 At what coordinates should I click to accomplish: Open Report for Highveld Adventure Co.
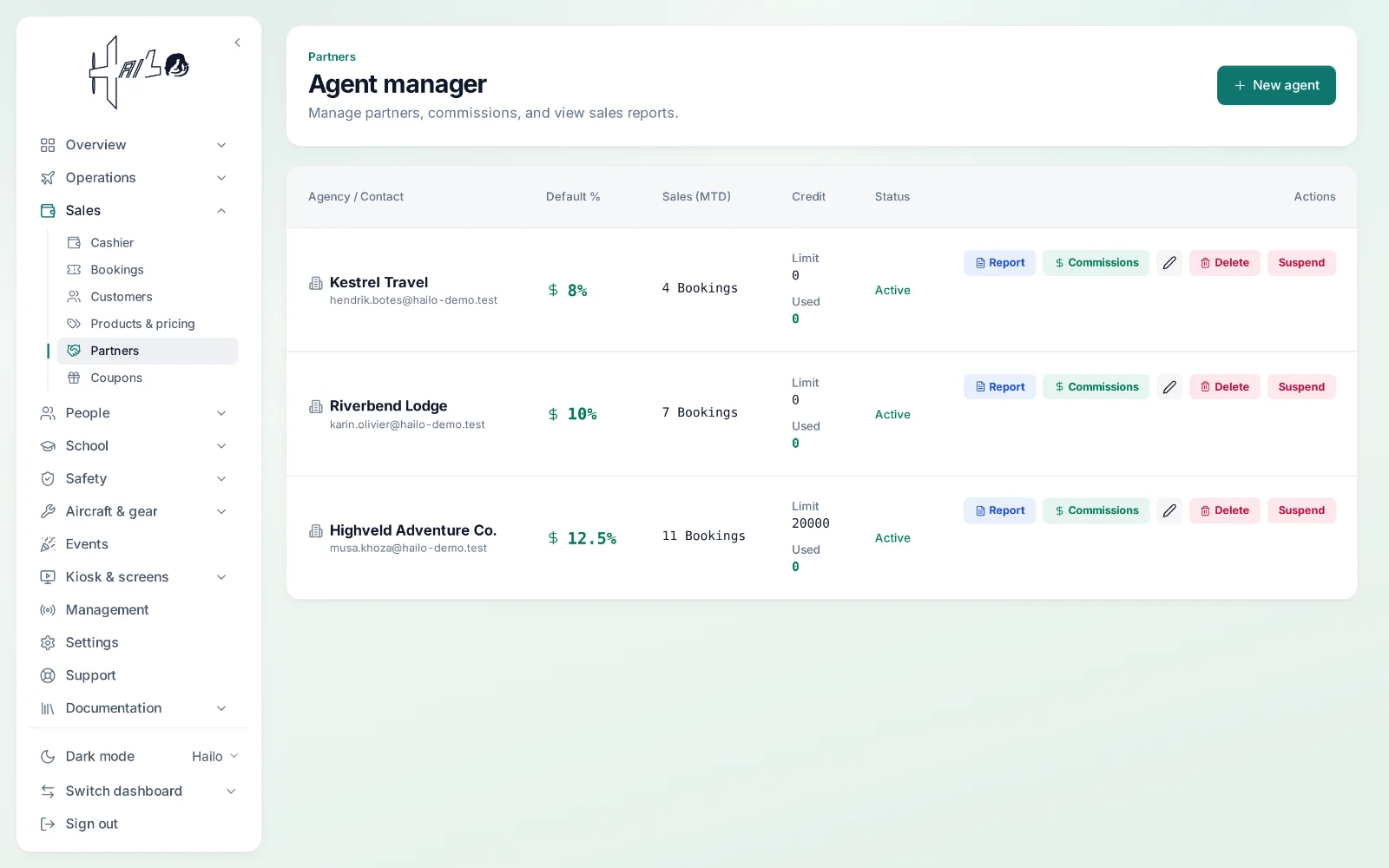[x=999, y=510]
